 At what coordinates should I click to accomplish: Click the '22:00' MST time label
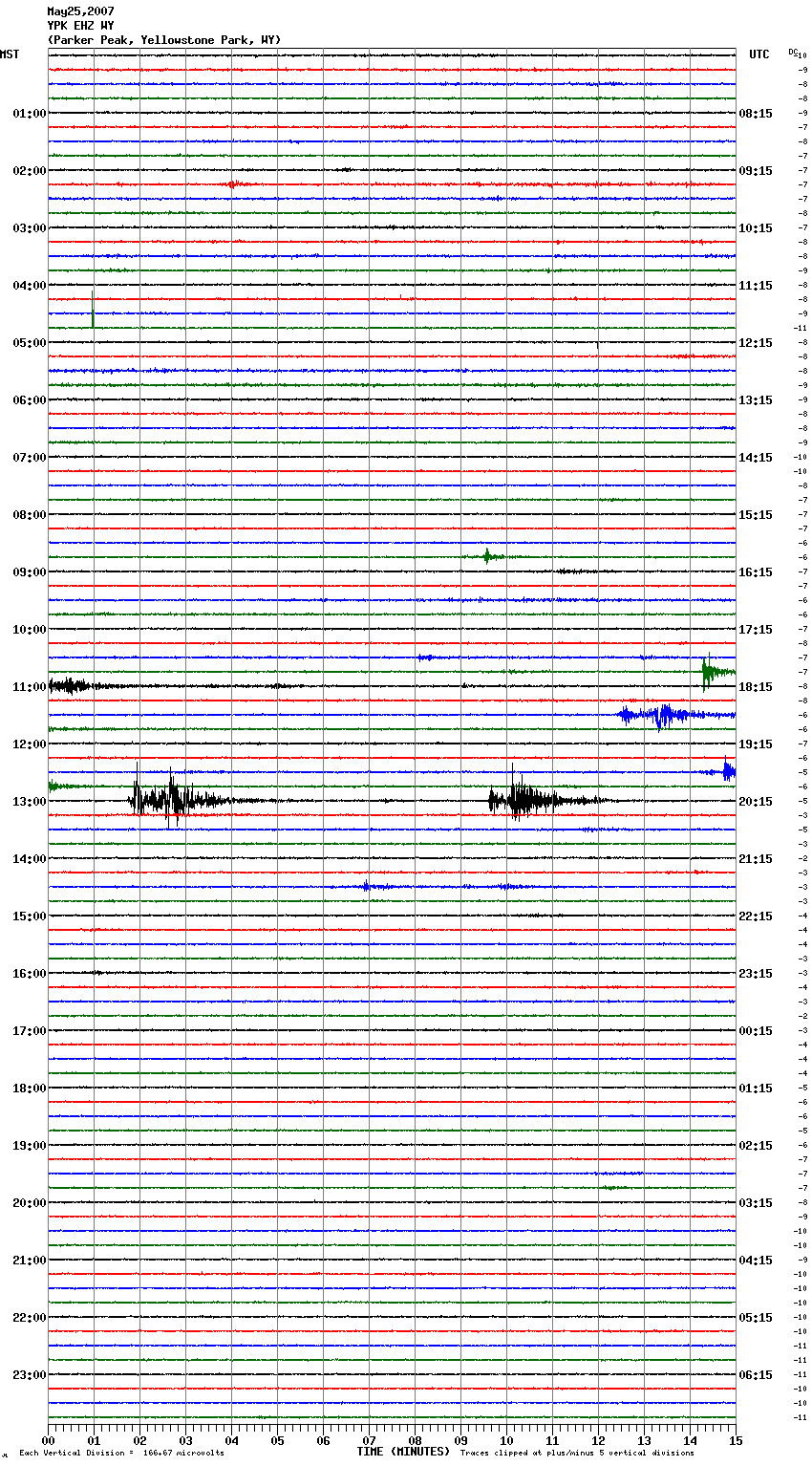(30, 1318)
